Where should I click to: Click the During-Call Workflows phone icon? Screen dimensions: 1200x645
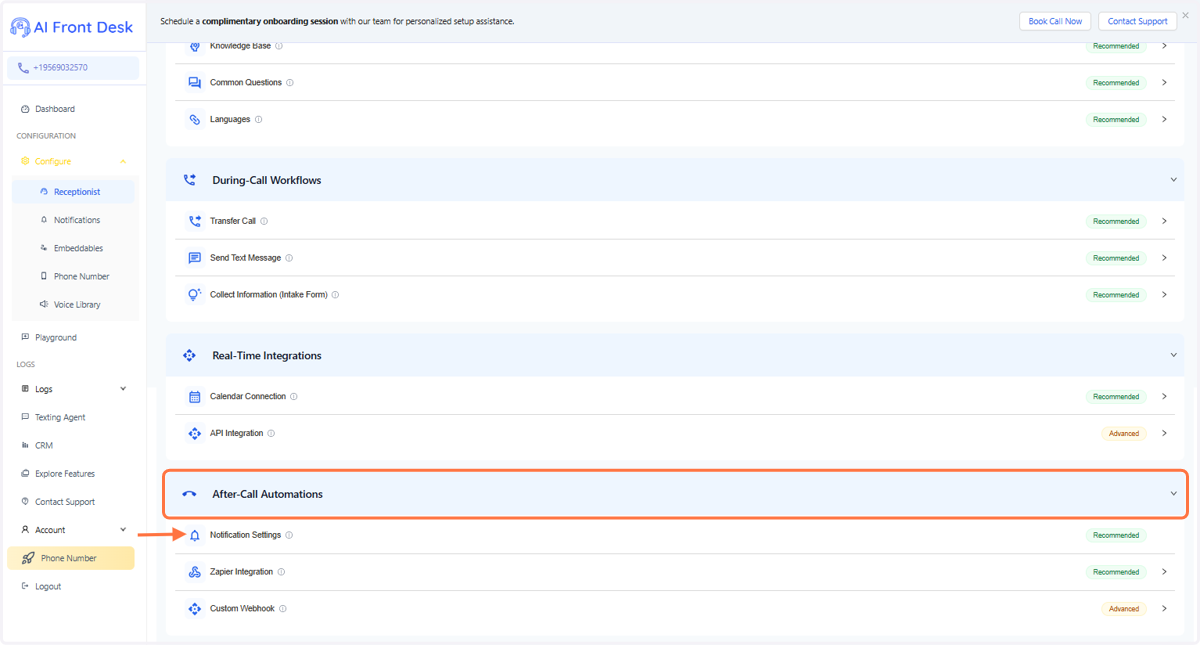189,180
